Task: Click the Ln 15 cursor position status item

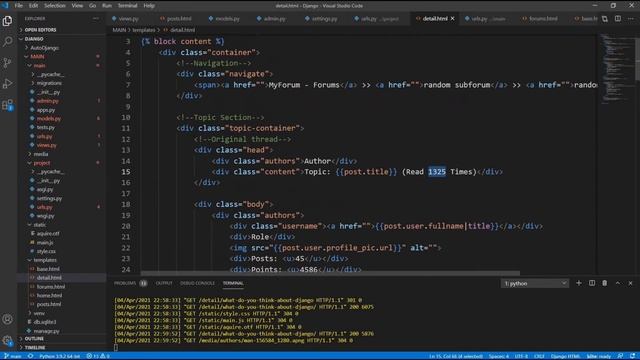Action: (x=456, y=356)
